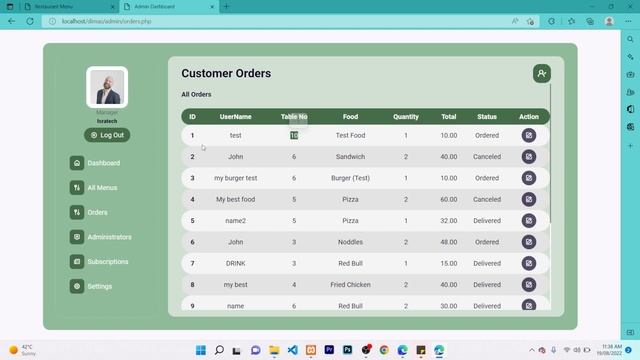This screenshot has width=640, height=360.
Task: Click the user profile icon beside Customer Orders
Action: pyautogui.click(x=542, y=73)
